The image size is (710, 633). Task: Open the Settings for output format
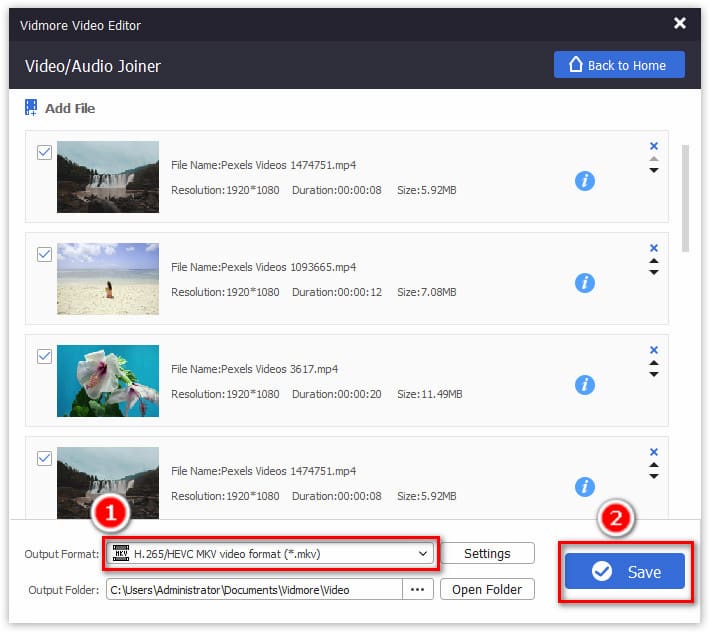(487, 553)
